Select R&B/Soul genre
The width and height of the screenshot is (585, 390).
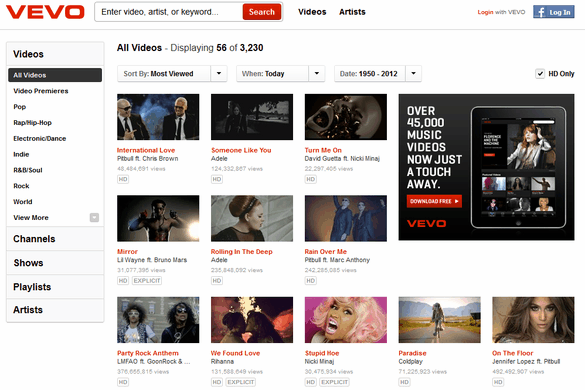coord(28,170)
